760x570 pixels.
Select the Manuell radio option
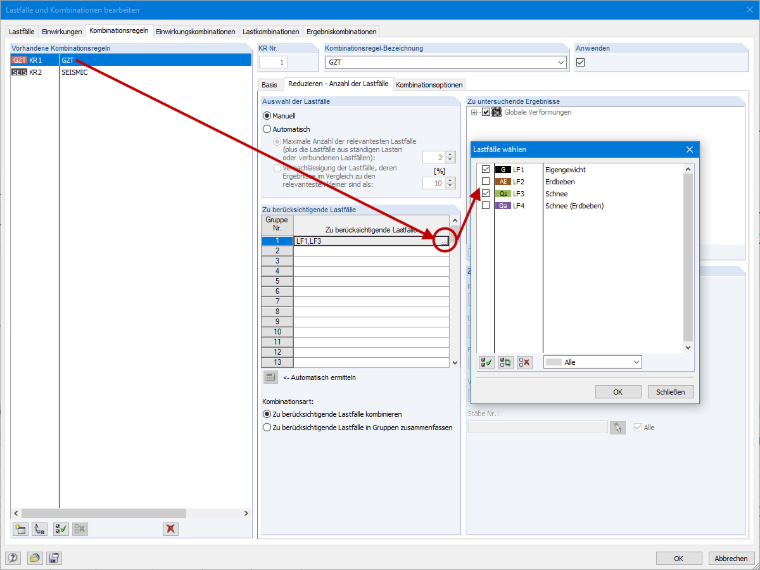coord(267,116)
